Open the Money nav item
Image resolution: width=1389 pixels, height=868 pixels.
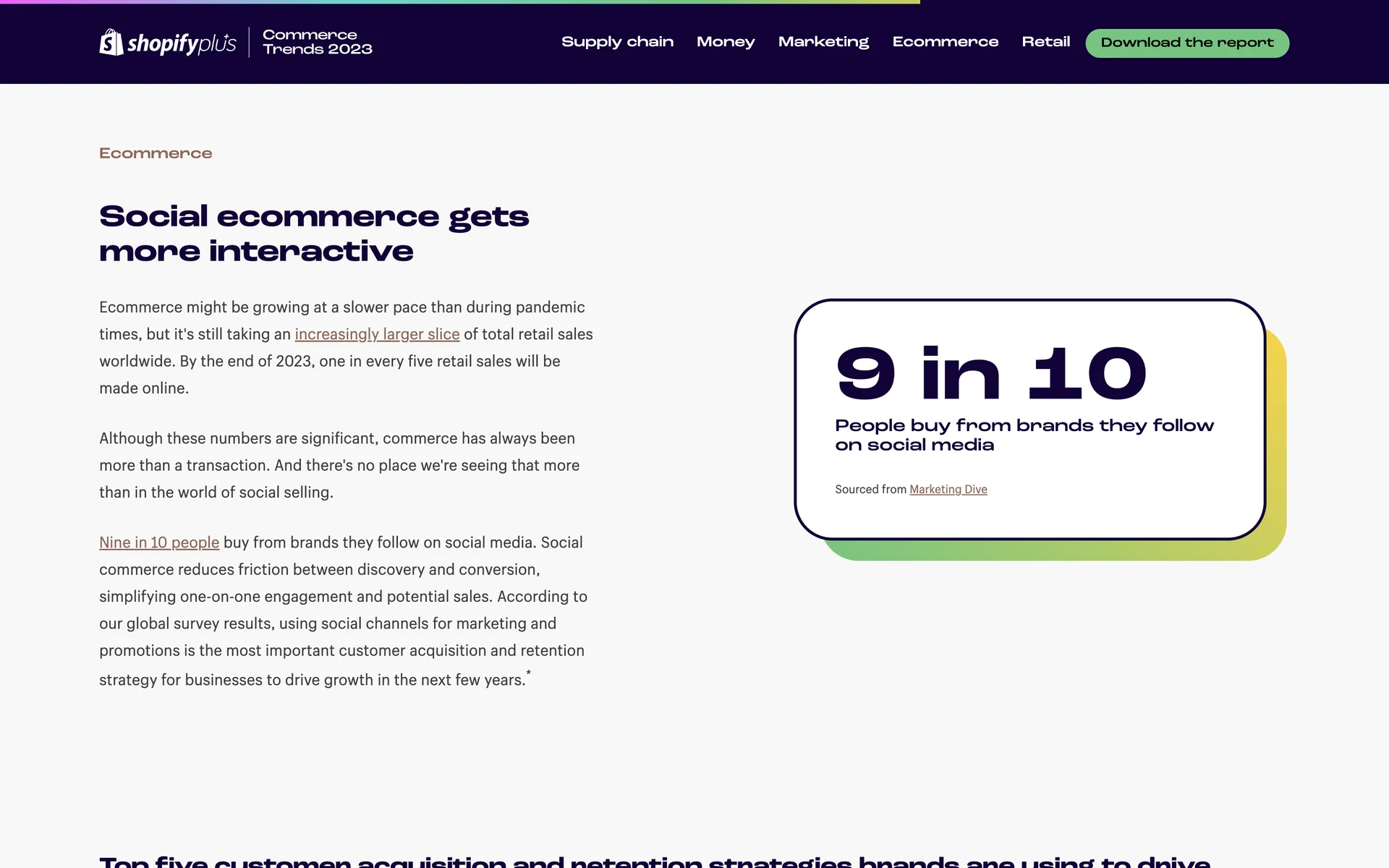tap(725, 42)
